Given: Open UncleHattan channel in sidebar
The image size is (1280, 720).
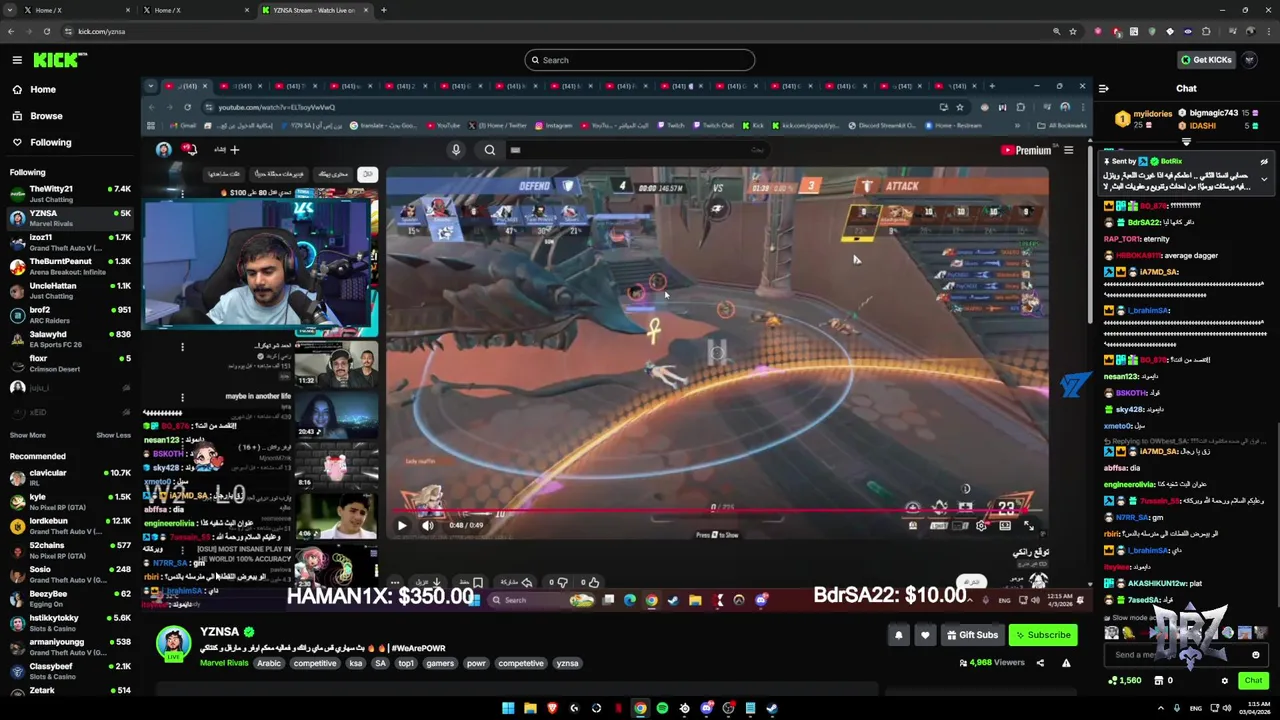Looking at the screenshot, I should coord(68,290).
